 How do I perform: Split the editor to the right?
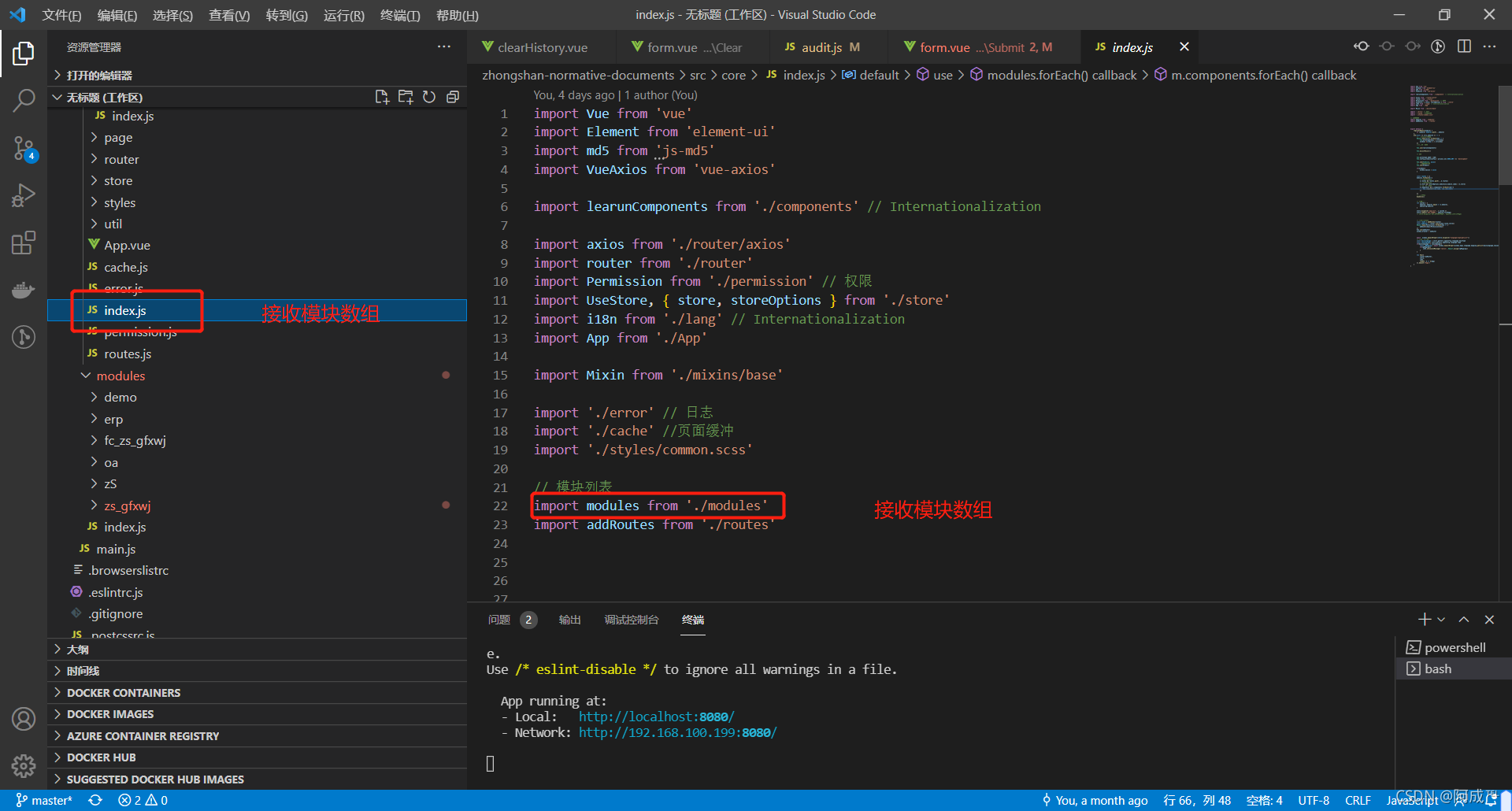coord(1464,46)
